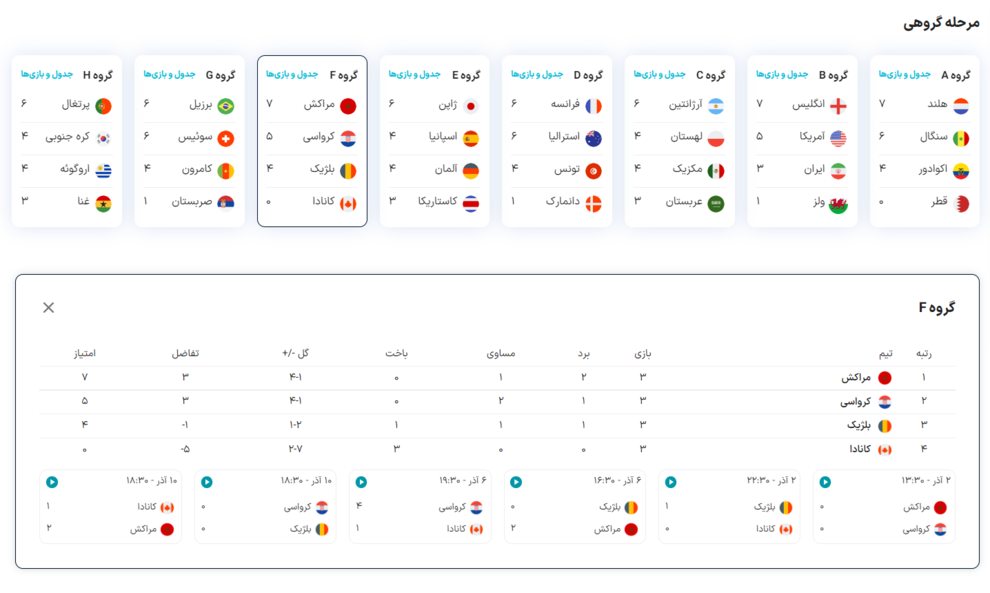Image resolution: width=990 pixels, height=593 pixels.
Task: Select France team row in Group D card
Action: click(557, 105)
